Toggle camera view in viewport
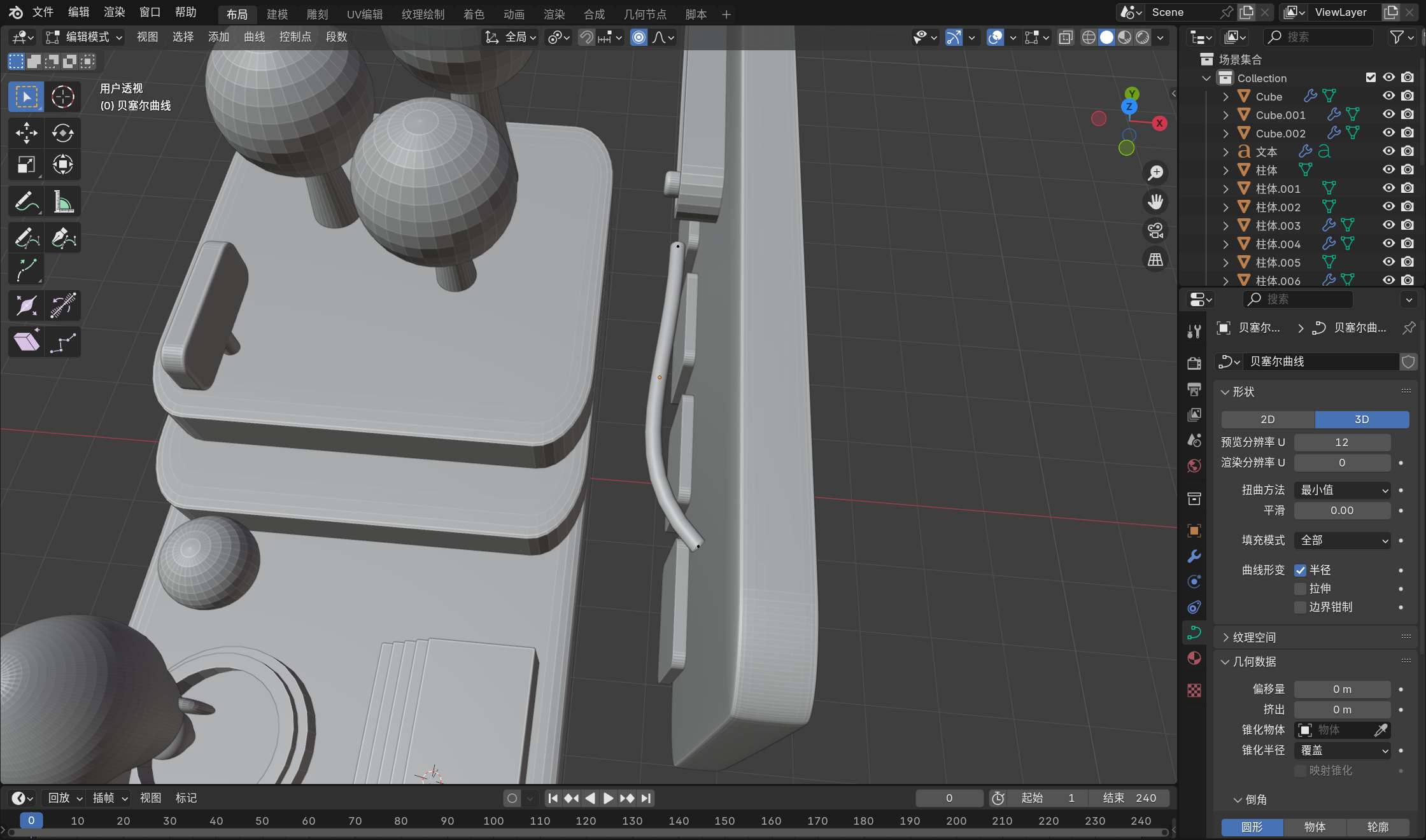The width and height of the screenshot is (1426, 840). coord(1155,230)
